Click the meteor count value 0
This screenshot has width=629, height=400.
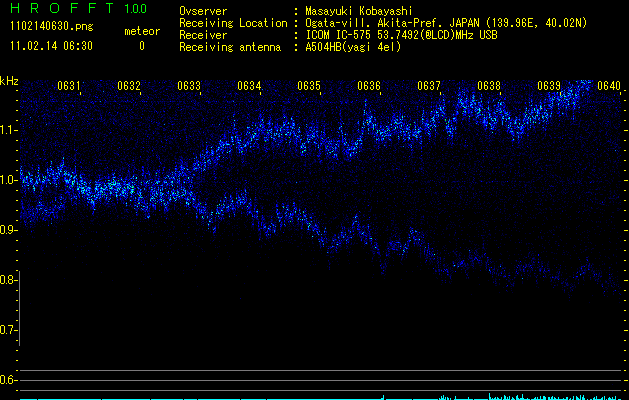tap(142, 46)
